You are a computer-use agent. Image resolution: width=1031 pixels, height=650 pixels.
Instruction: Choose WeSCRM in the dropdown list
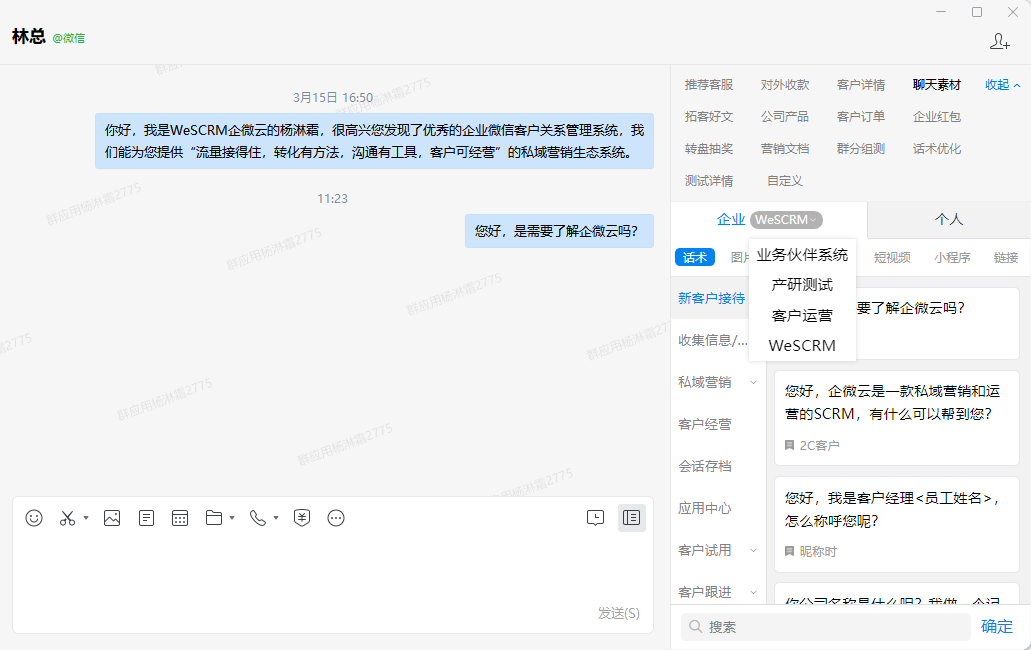pyautogui.click(x=802, y=346)
